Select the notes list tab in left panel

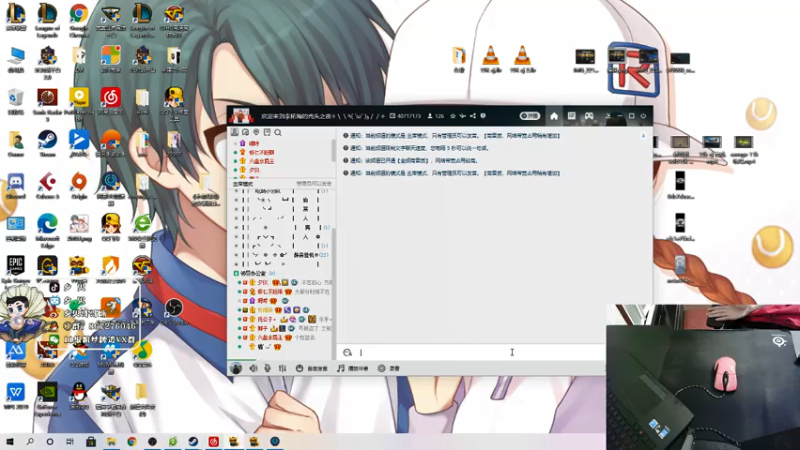click(x=267, y=132)
